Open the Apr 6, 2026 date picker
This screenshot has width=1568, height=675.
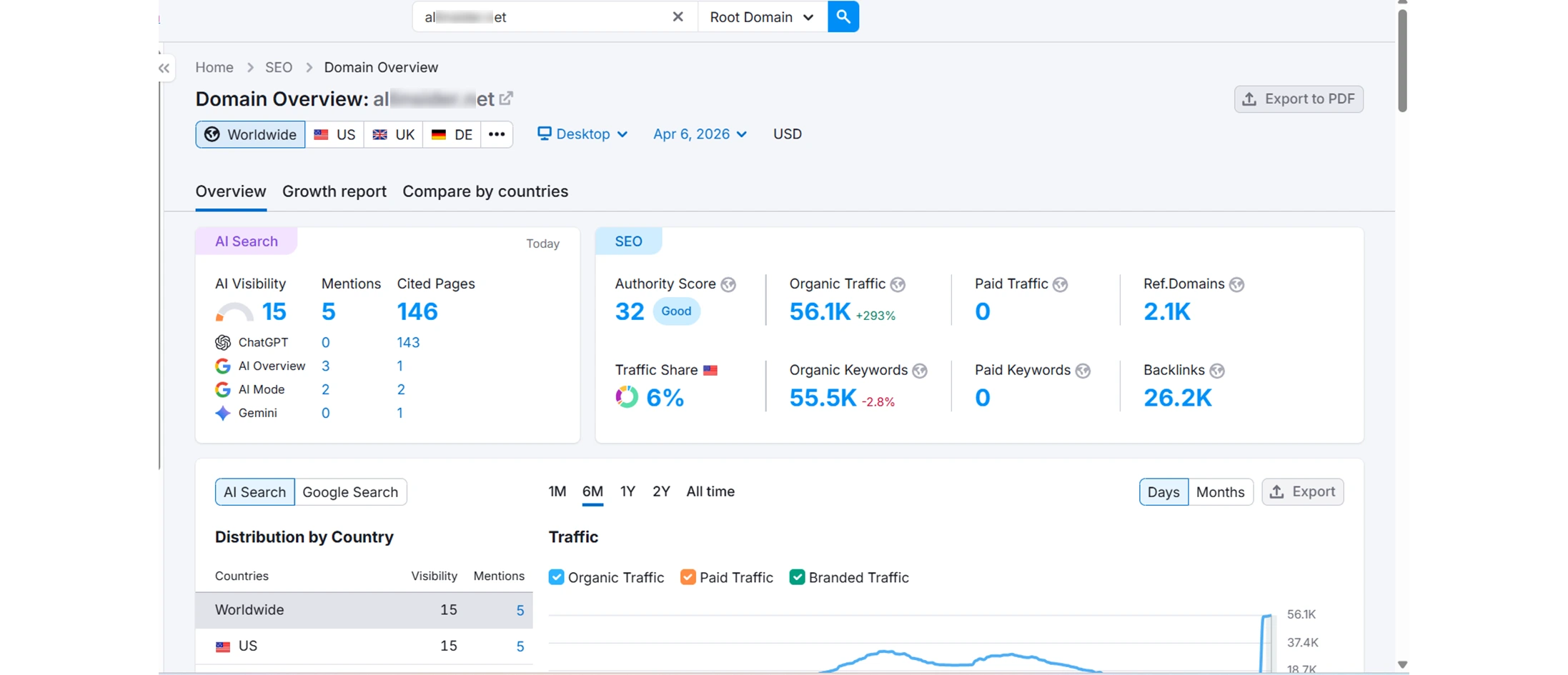[x=699, y=134]
